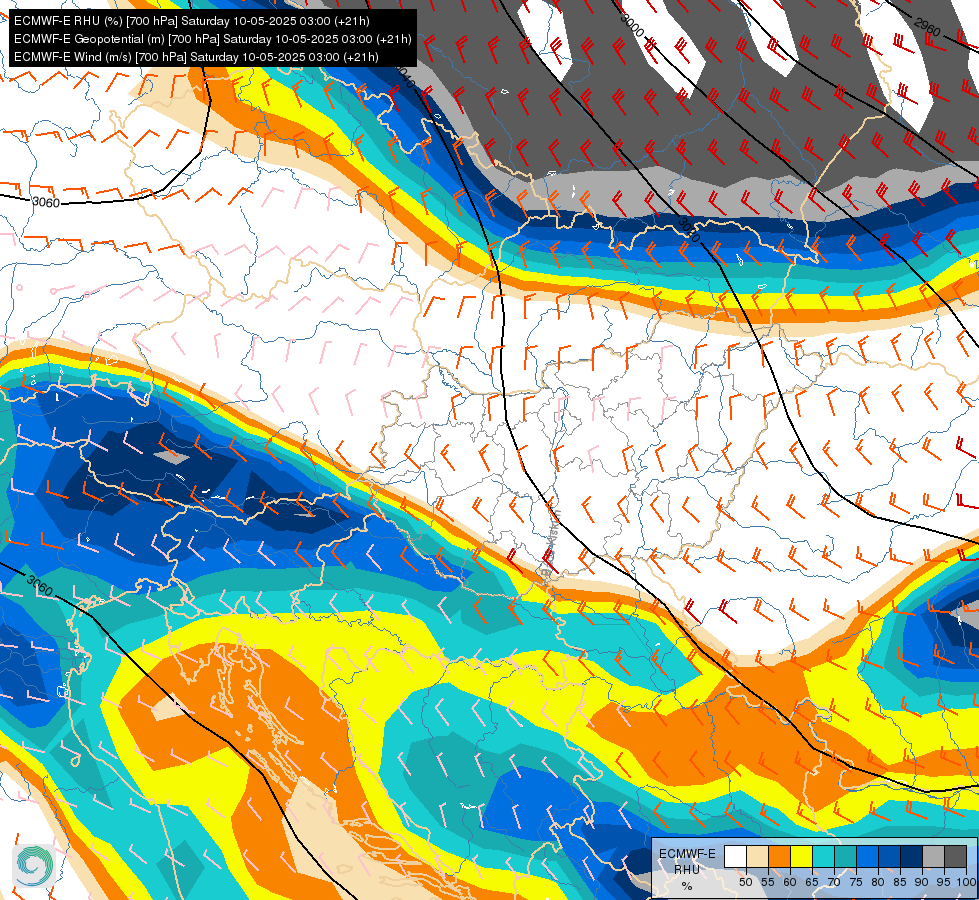
Task: Select the light gray 90-95% legend swatch
Action: (933, 857)
